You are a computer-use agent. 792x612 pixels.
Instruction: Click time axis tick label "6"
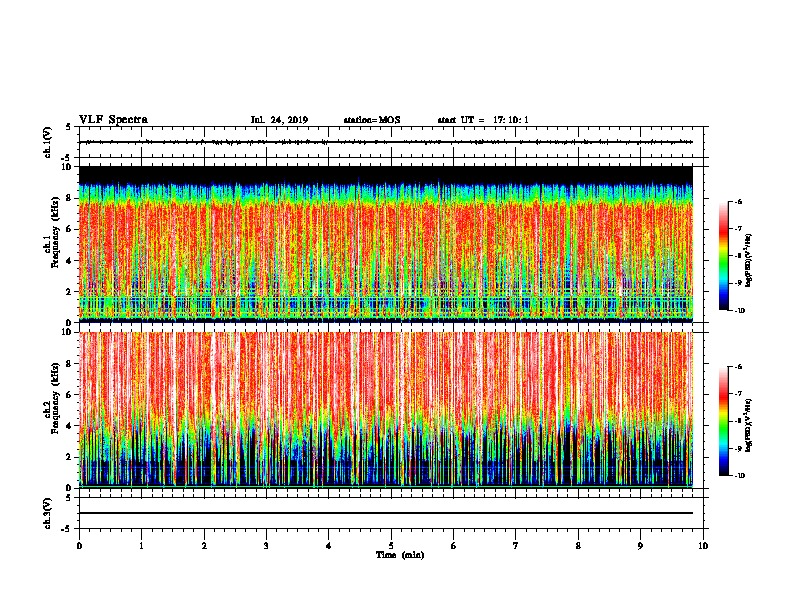pyautogui.click(x=454, y=546)
